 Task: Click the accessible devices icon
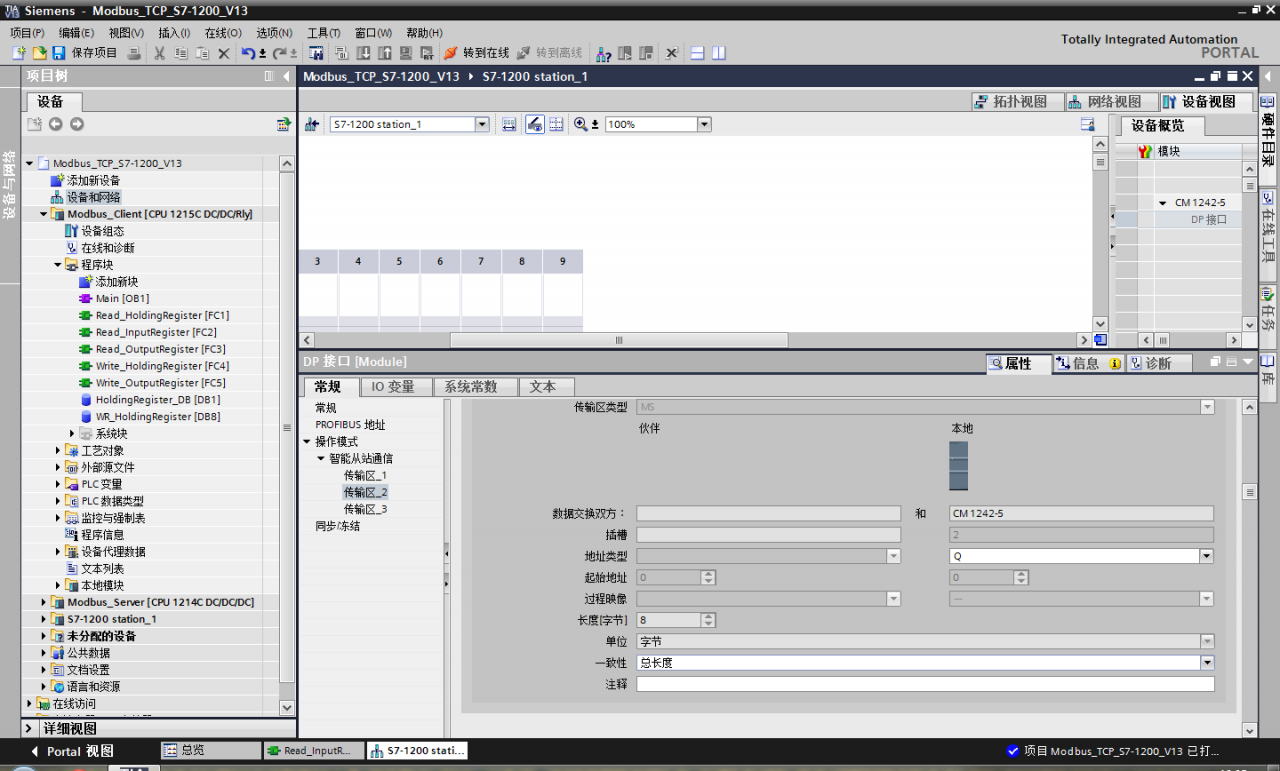pyautogui.click(x=603, y=53)
